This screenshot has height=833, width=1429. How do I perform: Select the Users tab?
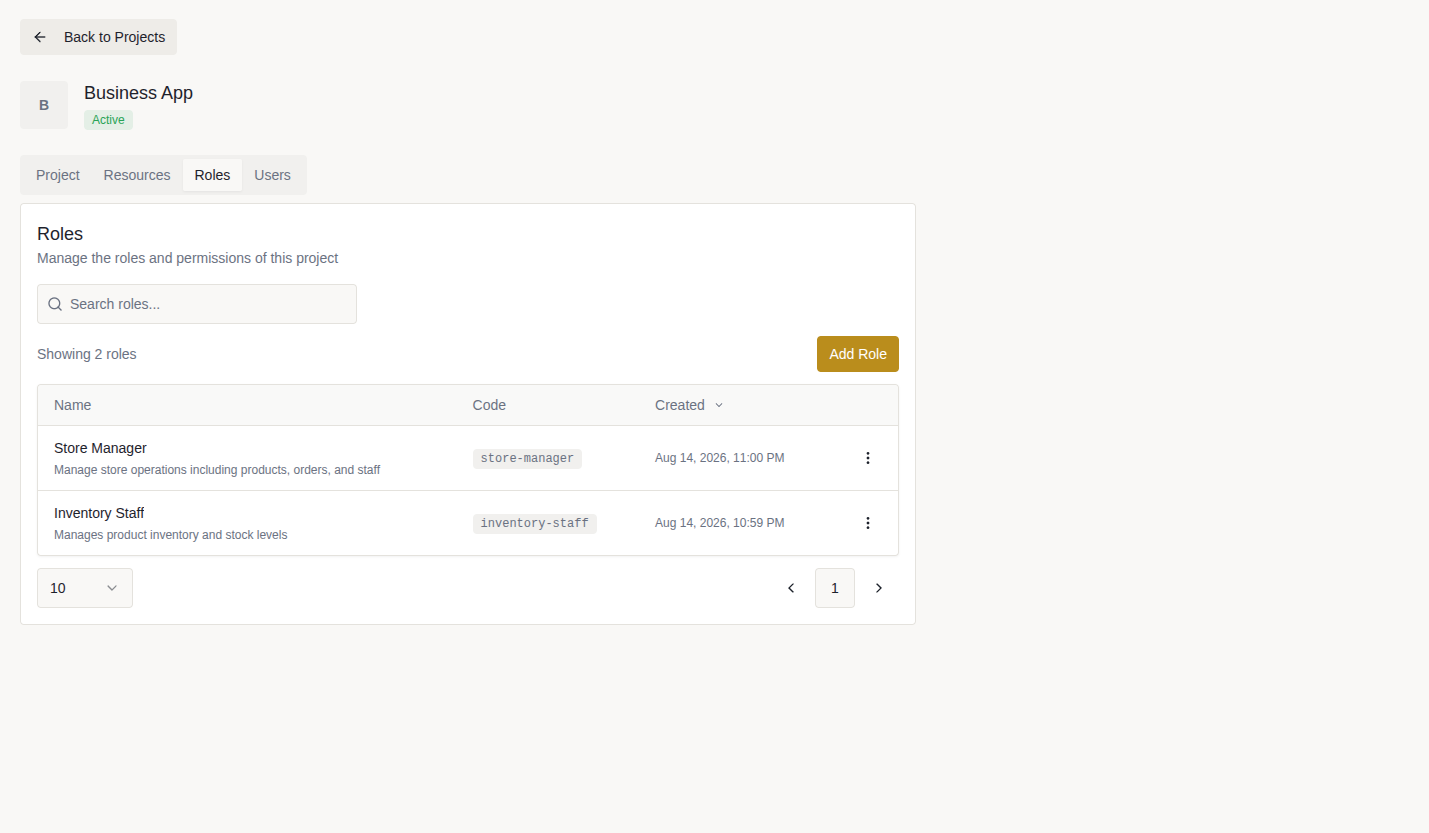(x=272, y=175)
